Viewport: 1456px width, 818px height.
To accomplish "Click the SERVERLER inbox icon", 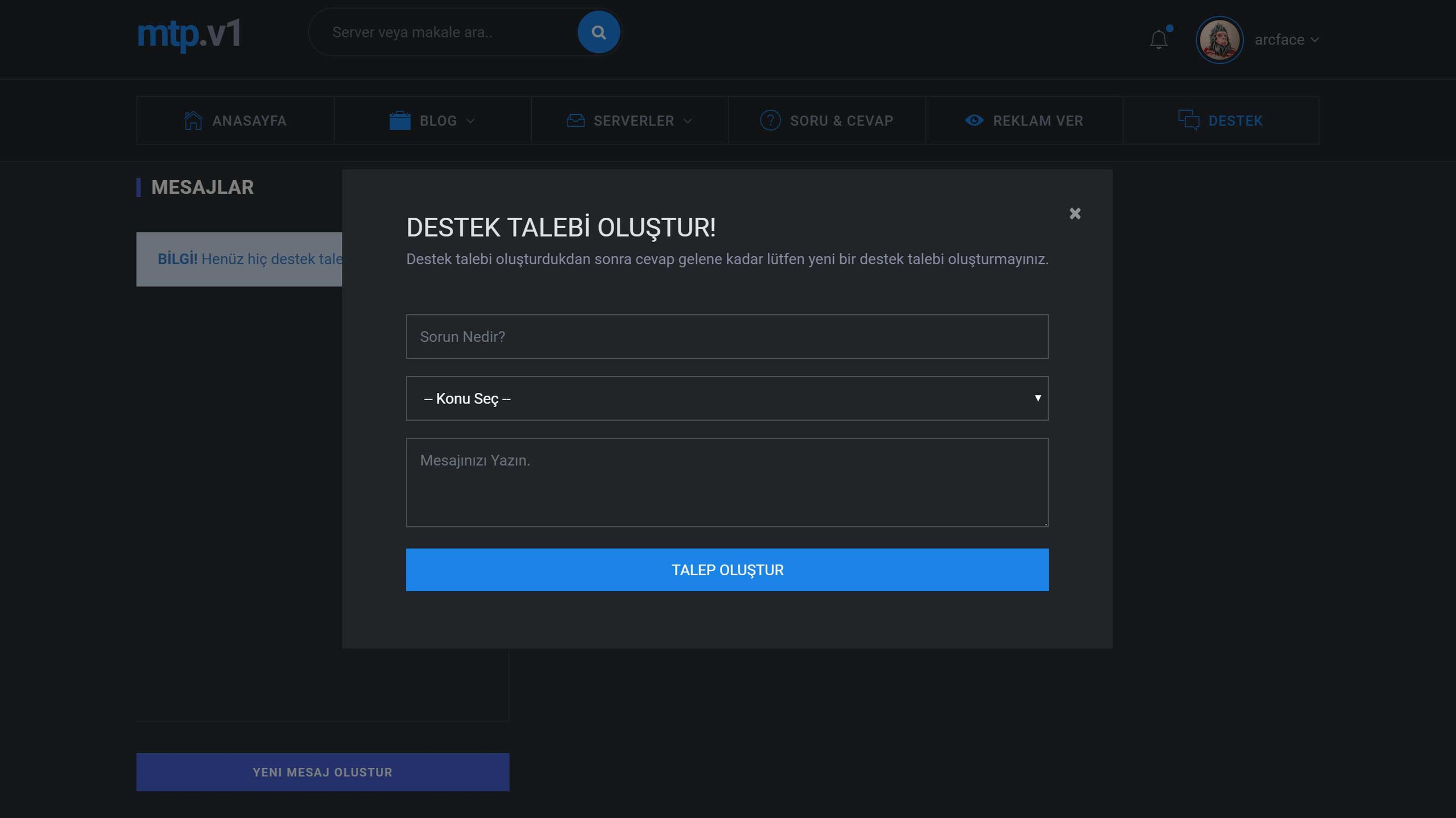I will (576, 121).
